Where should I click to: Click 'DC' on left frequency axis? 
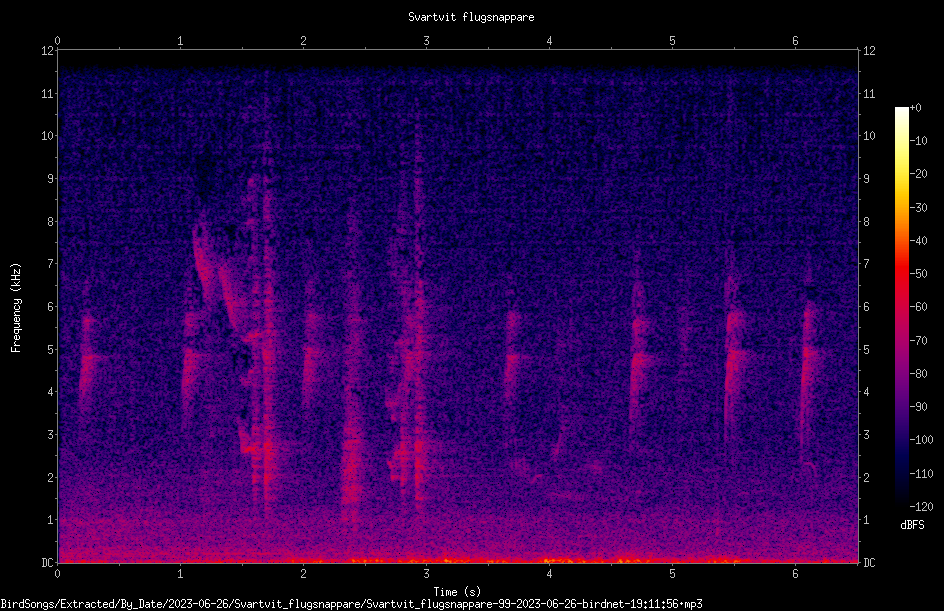click(x=48, y=563)
